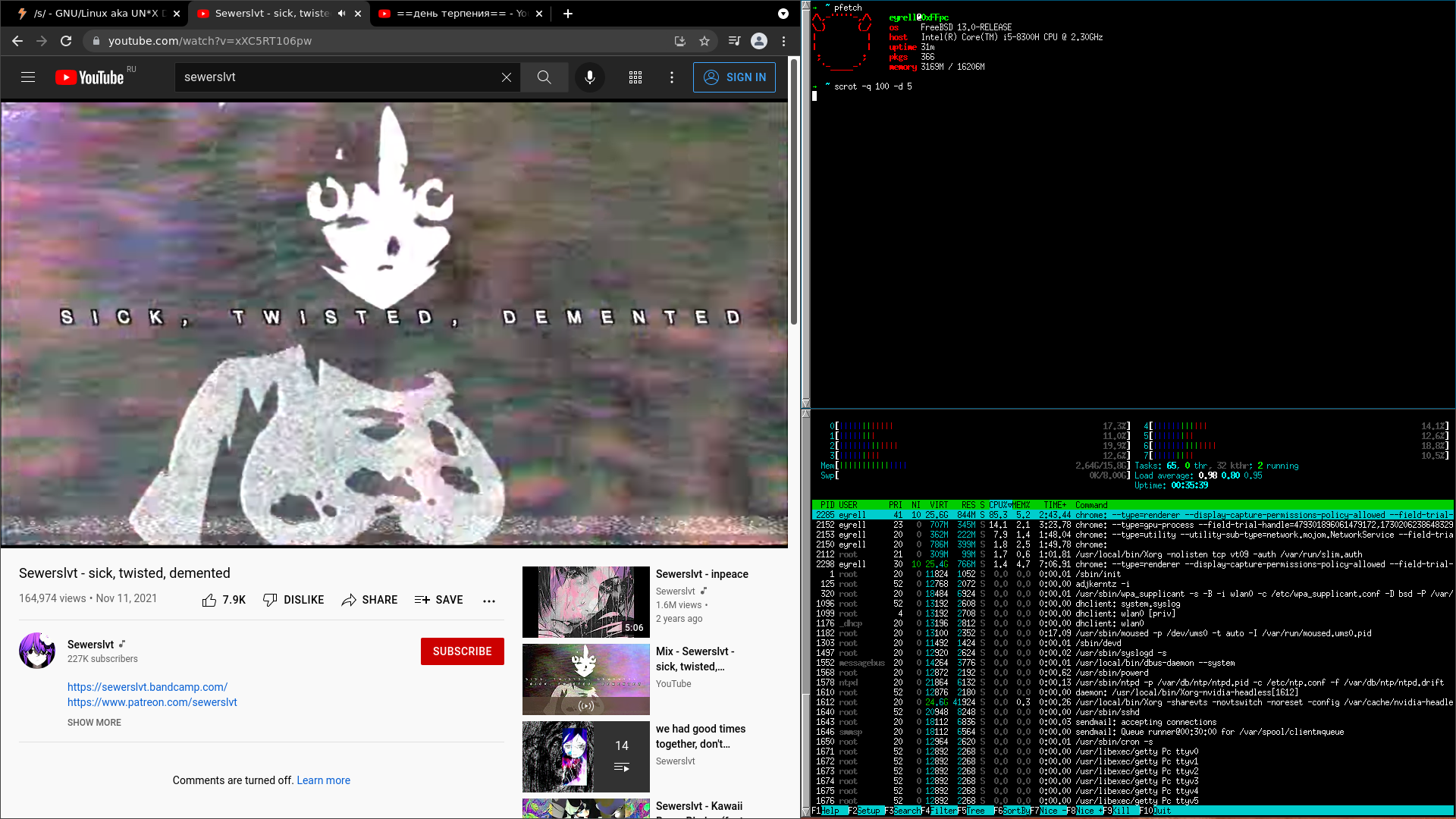Open new browser tab
Image resolution: width=1456 pixels, height=819 pixels.
[x=568, y=14]
